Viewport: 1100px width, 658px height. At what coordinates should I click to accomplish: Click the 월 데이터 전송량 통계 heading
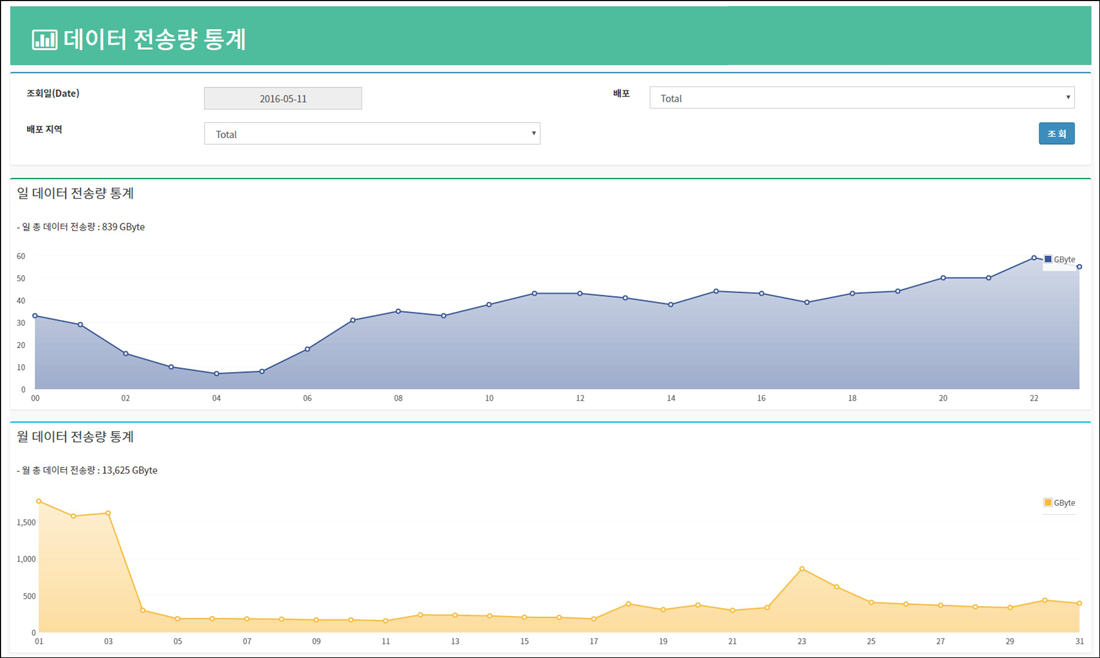[75, 436]
